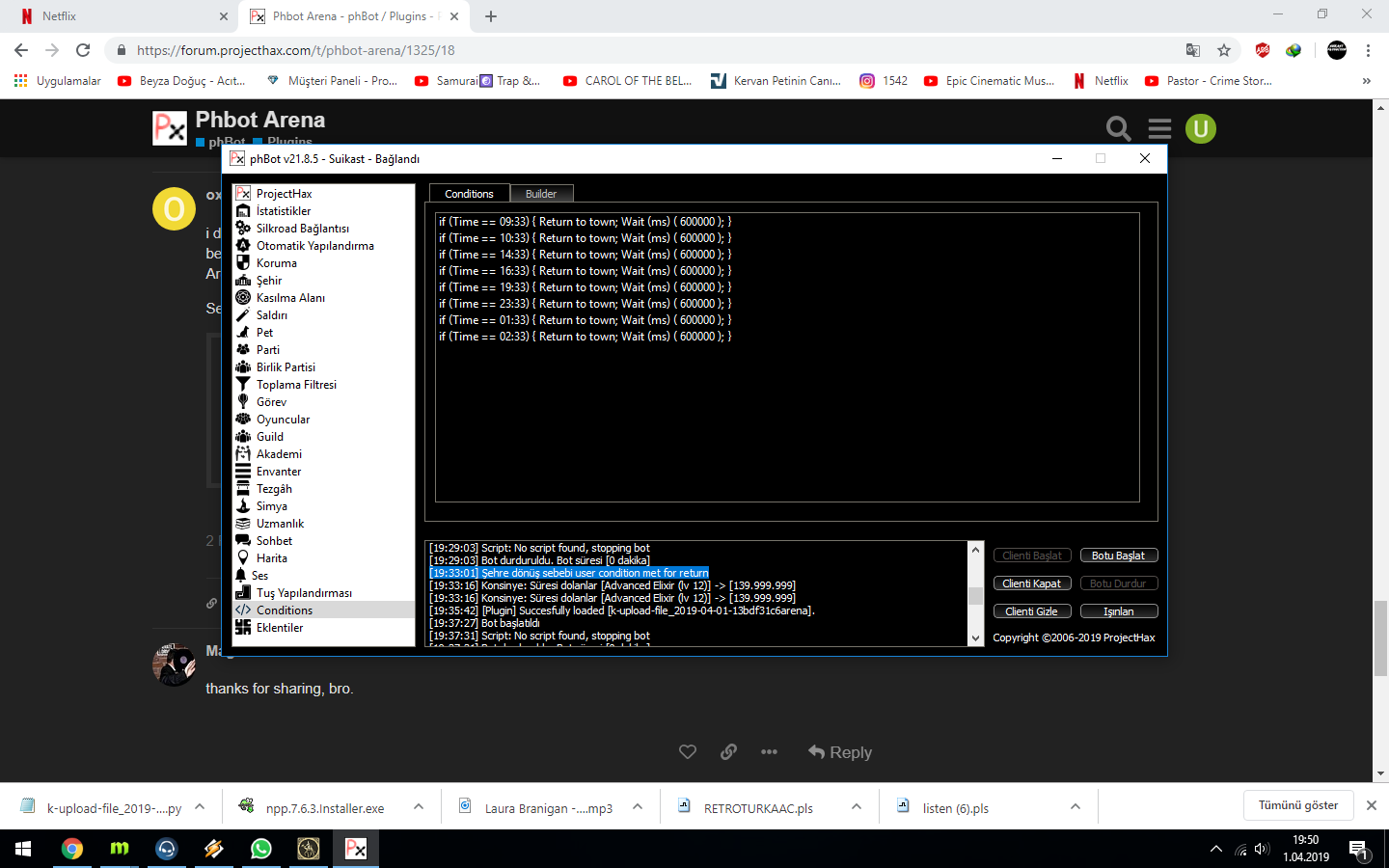Show hidden system tray icons chevron
This screenshot has width=1389, height=868.
click(1215, 850)
